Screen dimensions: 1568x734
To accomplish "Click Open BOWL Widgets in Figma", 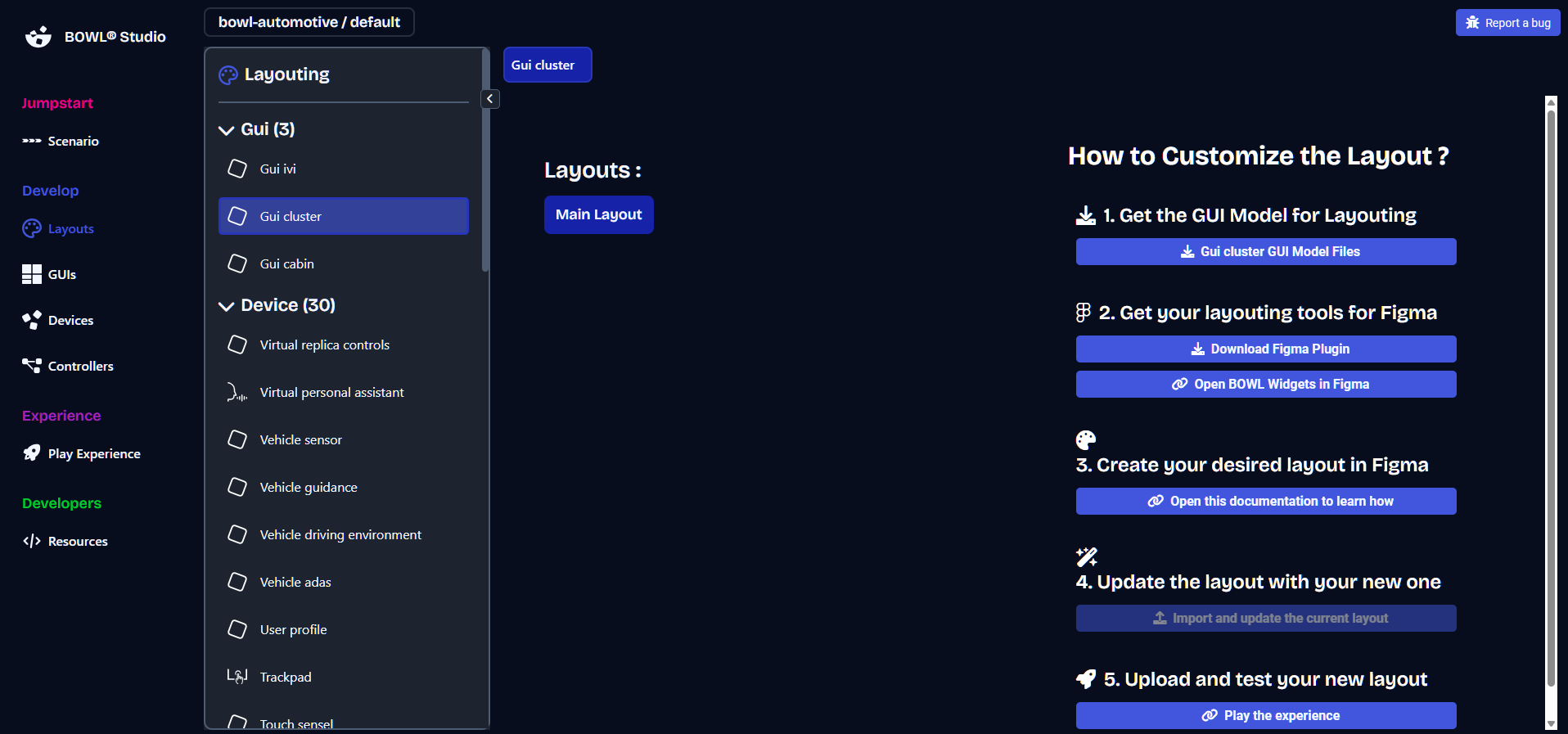I will pos(1266,384).
